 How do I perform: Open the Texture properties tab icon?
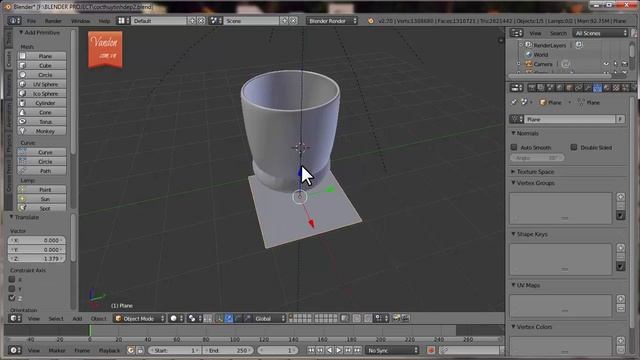[616, 88]
